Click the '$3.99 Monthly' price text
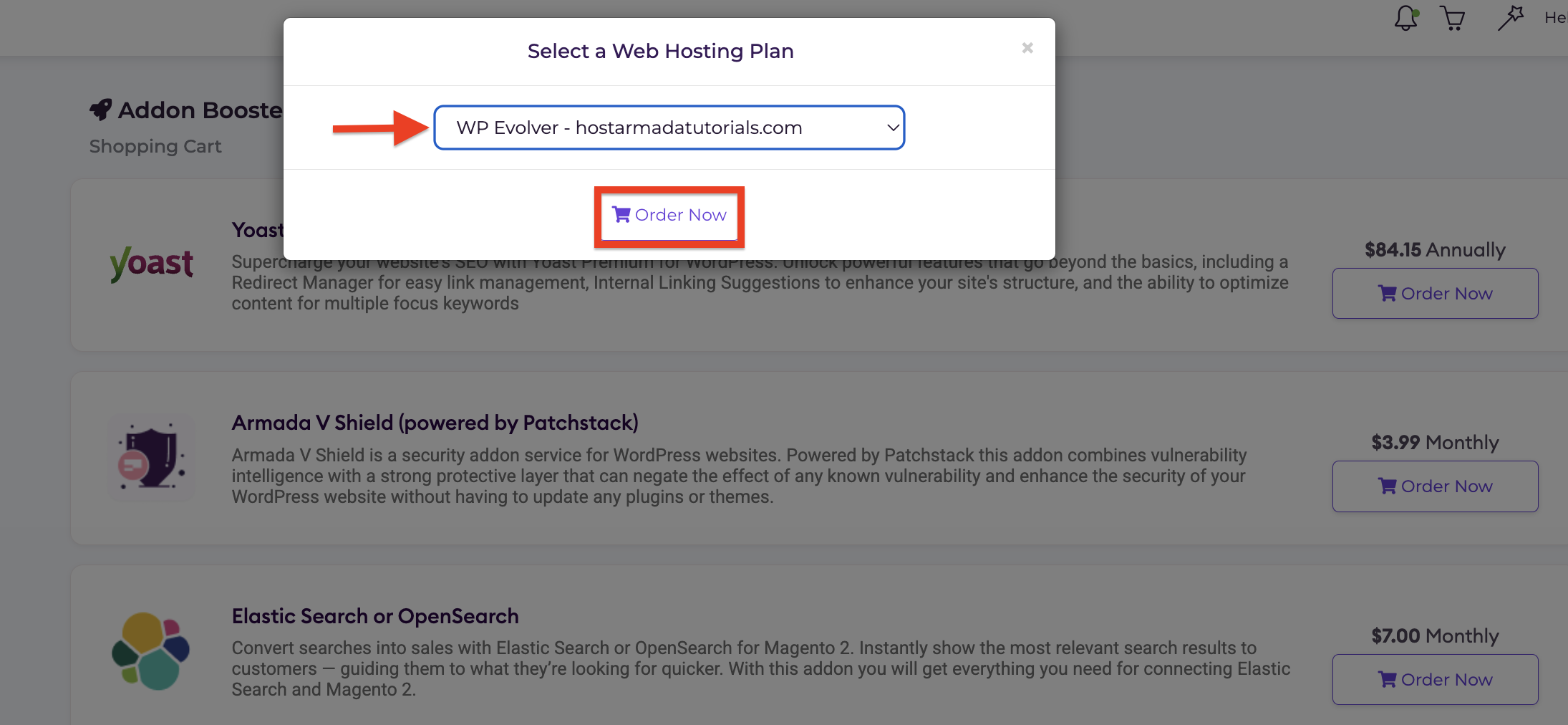 pos(1435,442)
